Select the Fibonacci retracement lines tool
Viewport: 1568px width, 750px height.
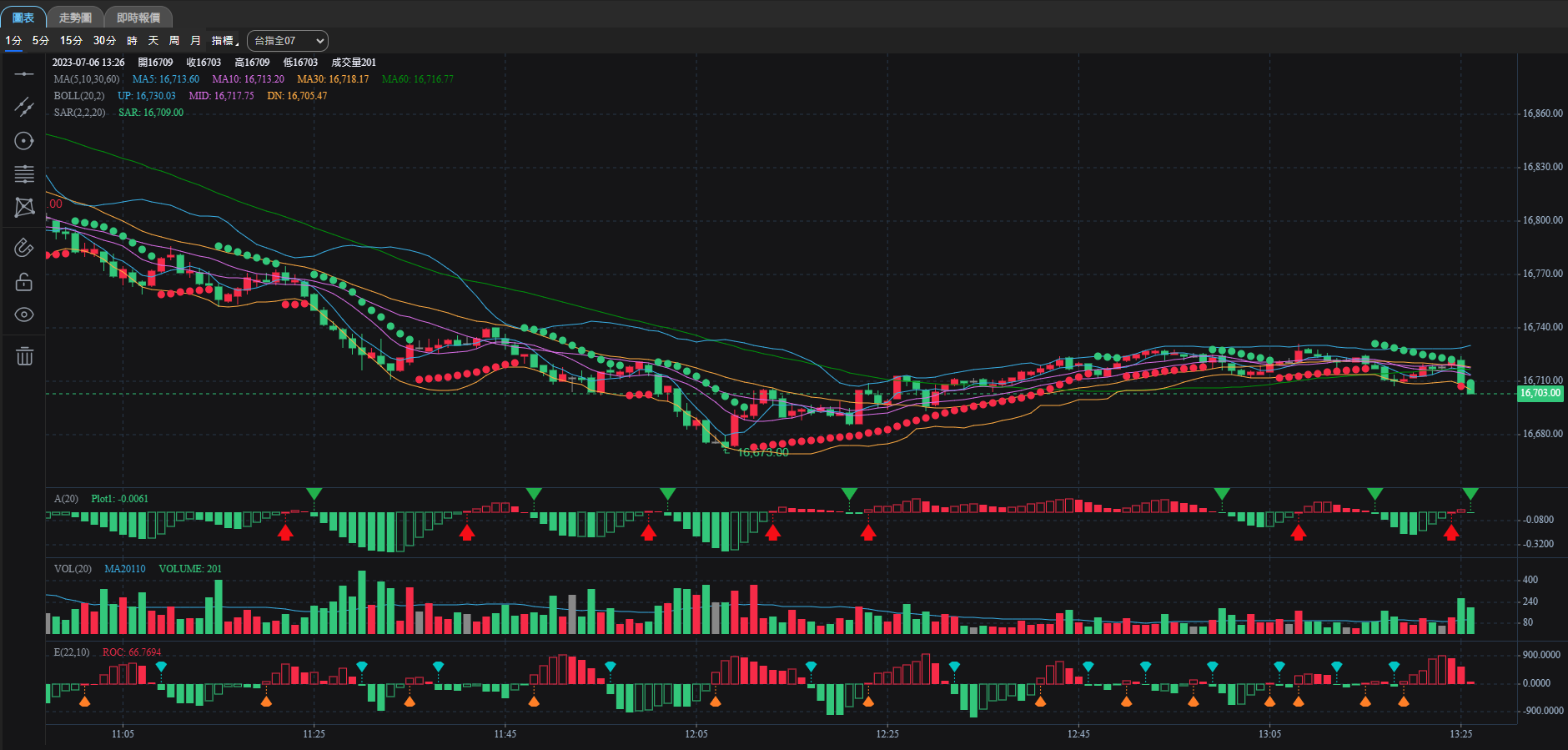click(x=24, y=174)
